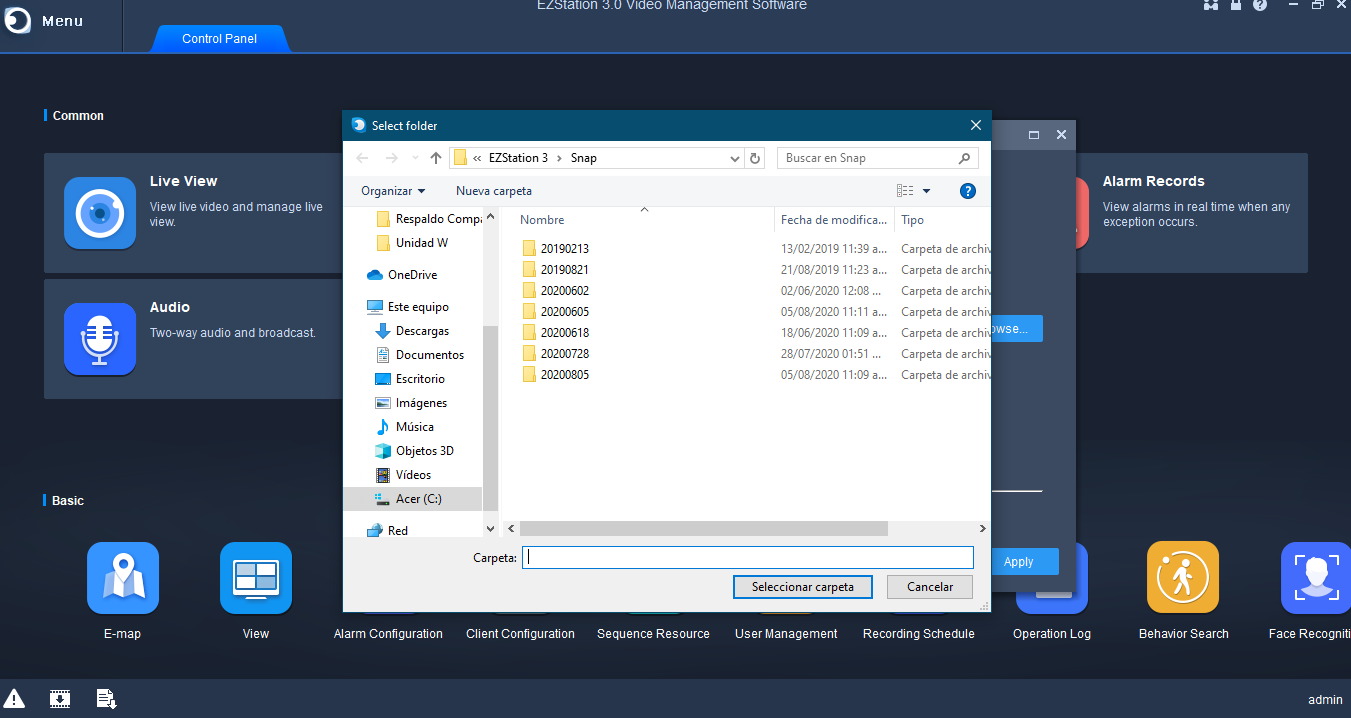Sort by the Tipo column header
This screenshot has width=1351, height=718.
point(912,220)
